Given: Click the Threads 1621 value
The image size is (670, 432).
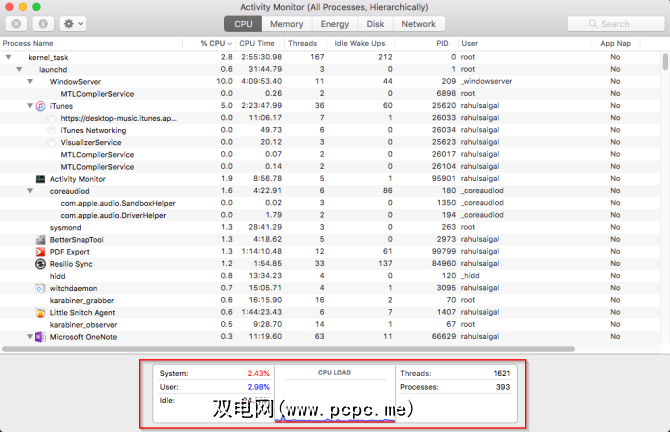Looking at the screenshot, I should coord(502,373).
